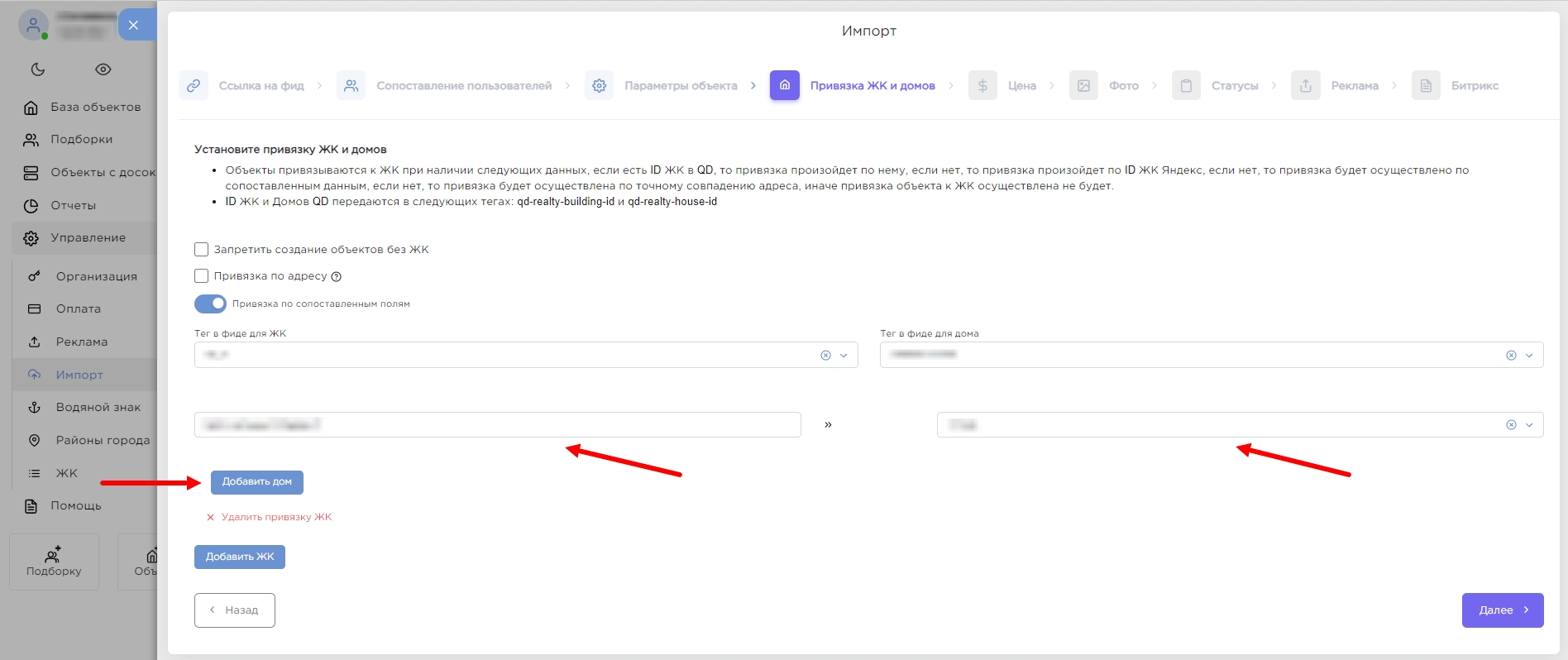Click Удалить привязку ЖК link

pyautogui.click(x=276, y=517)
